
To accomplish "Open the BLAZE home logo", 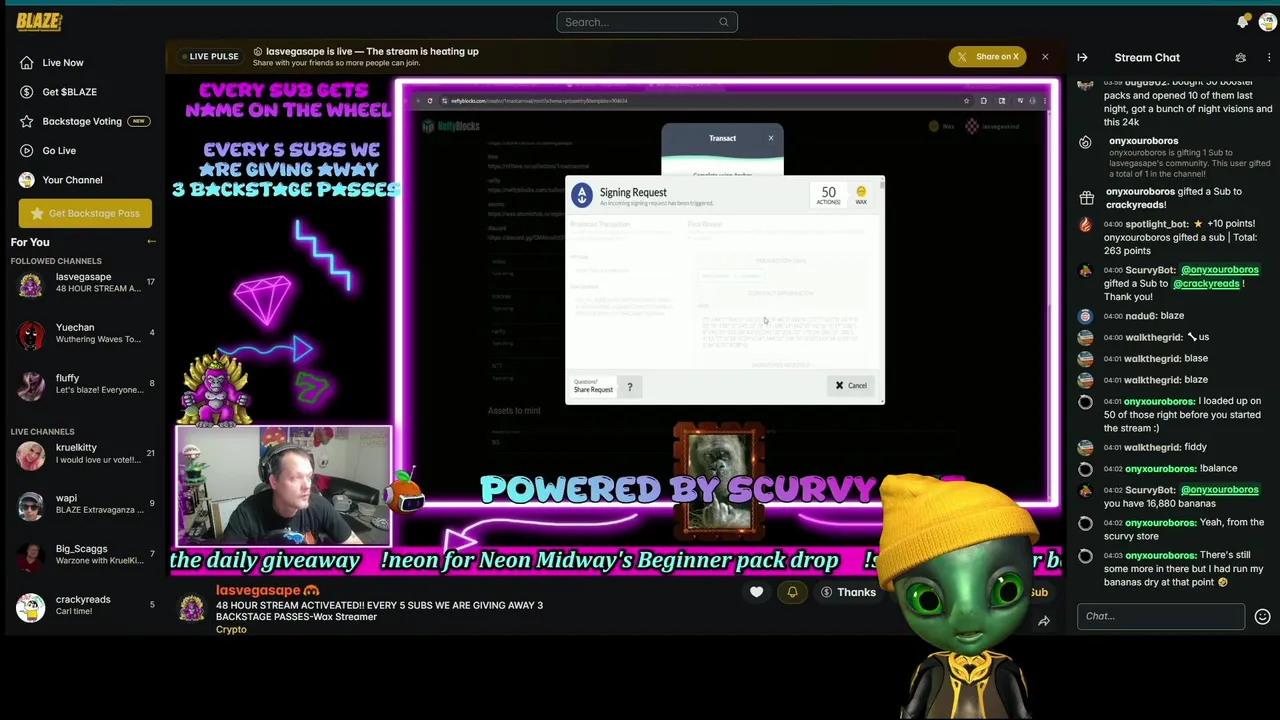I will coord(38,21).
